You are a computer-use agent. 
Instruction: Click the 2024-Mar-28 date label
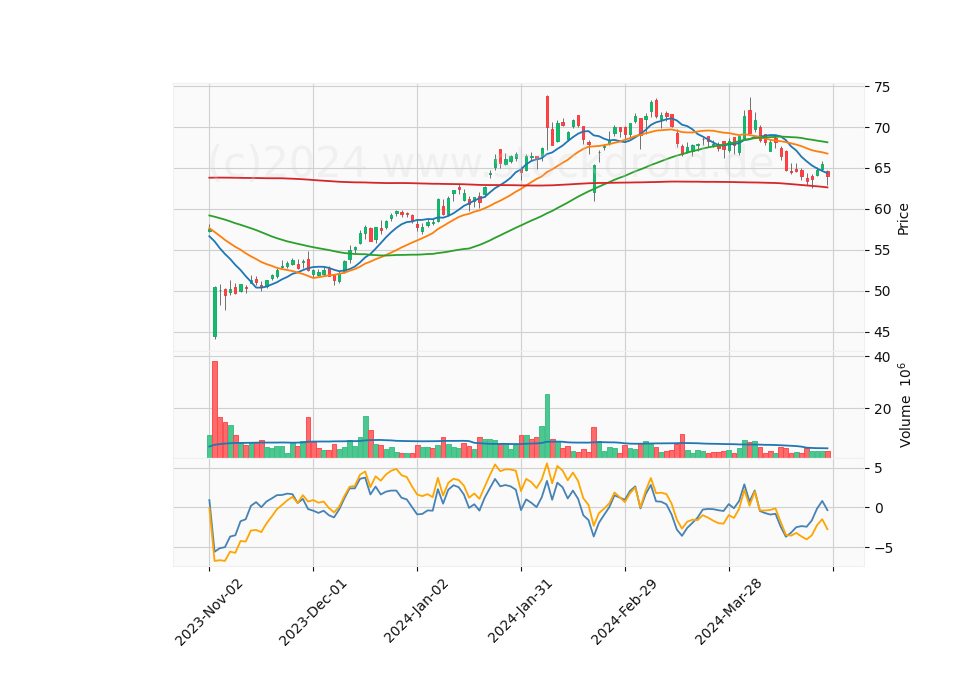[729, 612]
